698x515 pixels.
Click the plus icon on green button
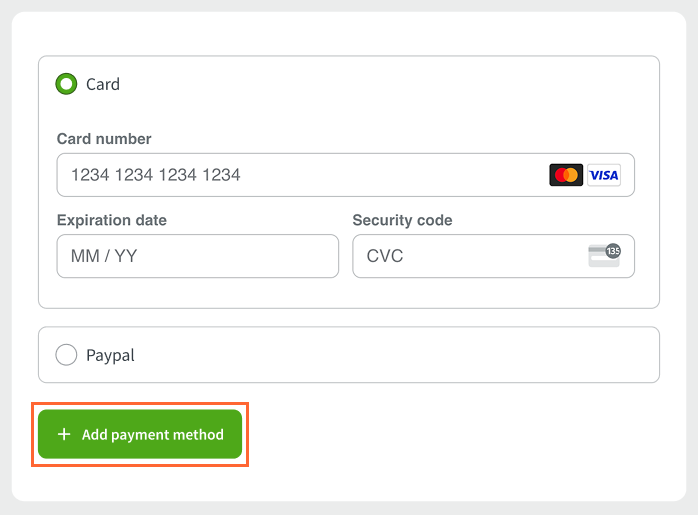coord(64,434)
